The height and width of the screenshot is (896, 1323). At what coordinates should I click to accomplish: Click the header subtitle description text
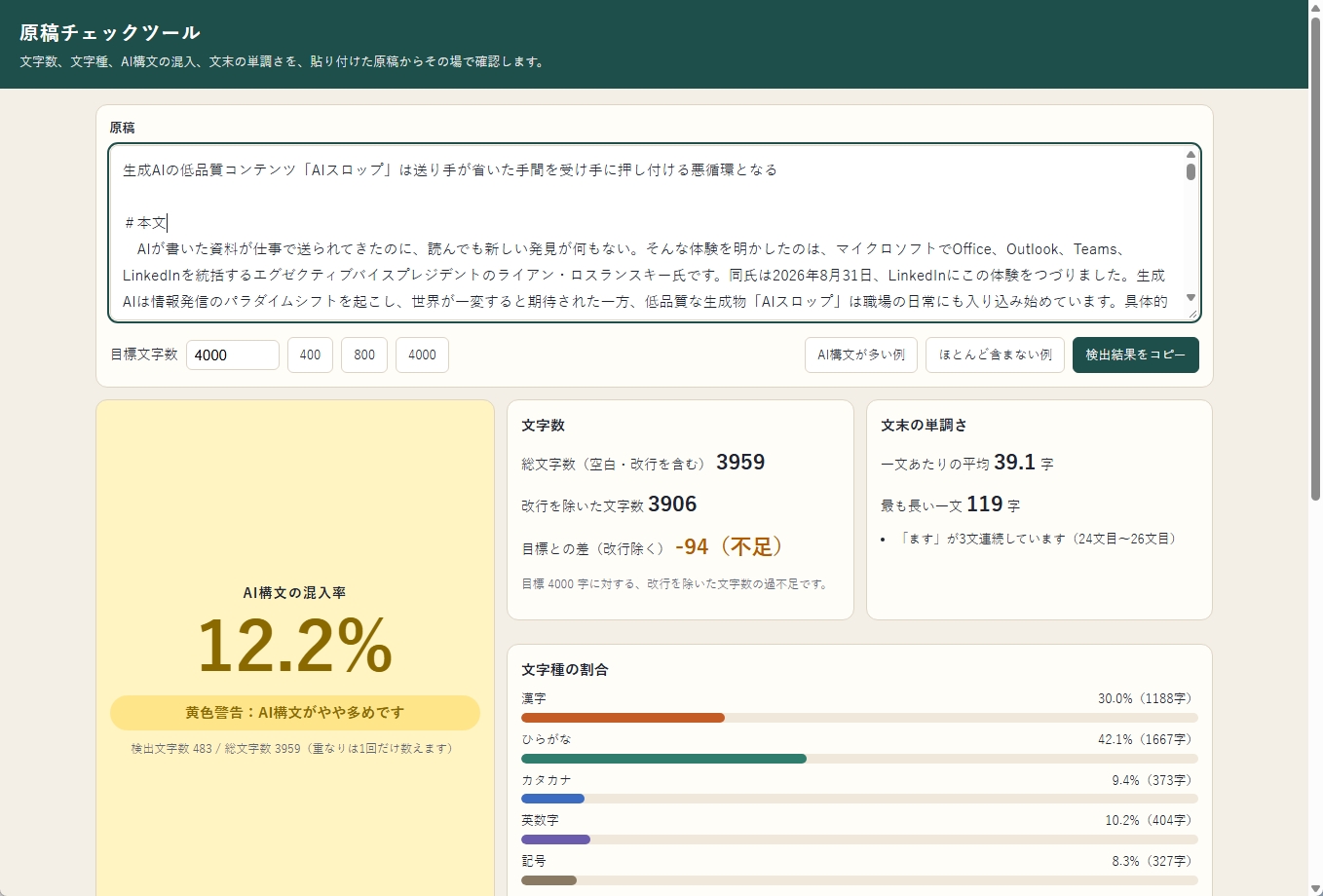[284, 61]
